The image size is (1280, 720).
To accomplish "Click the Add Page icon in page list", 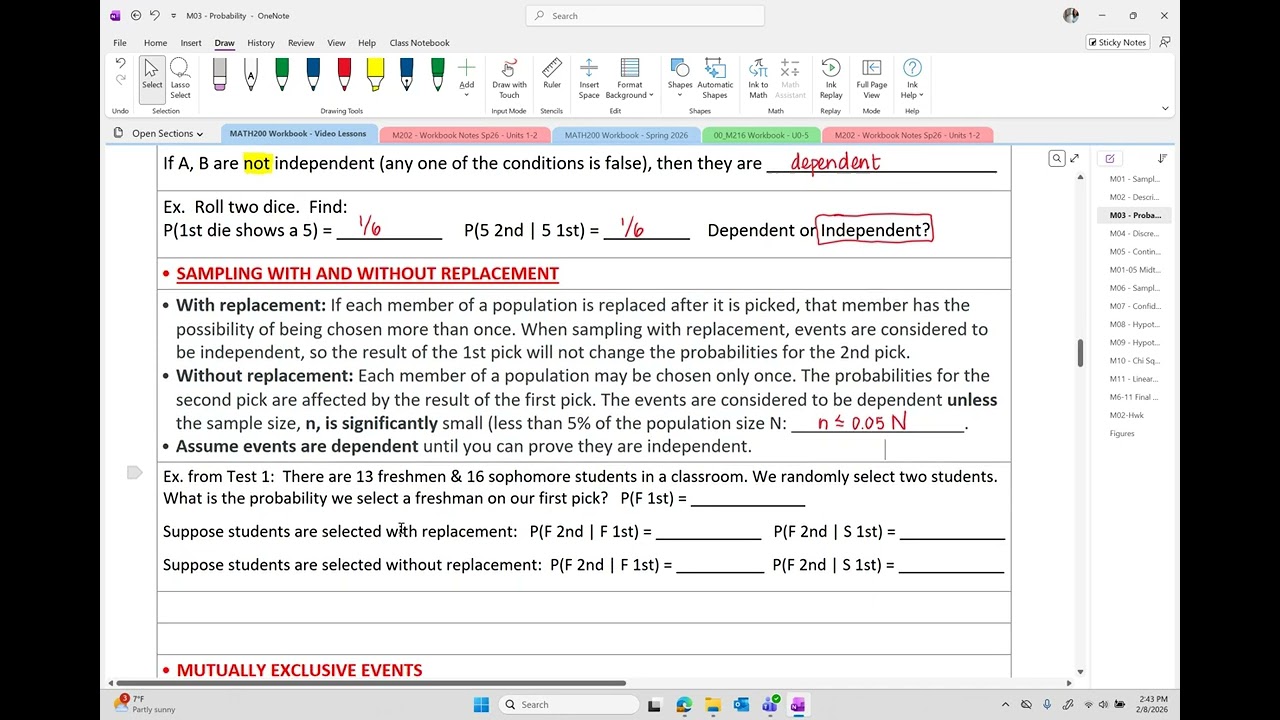I will (1110, 158).
